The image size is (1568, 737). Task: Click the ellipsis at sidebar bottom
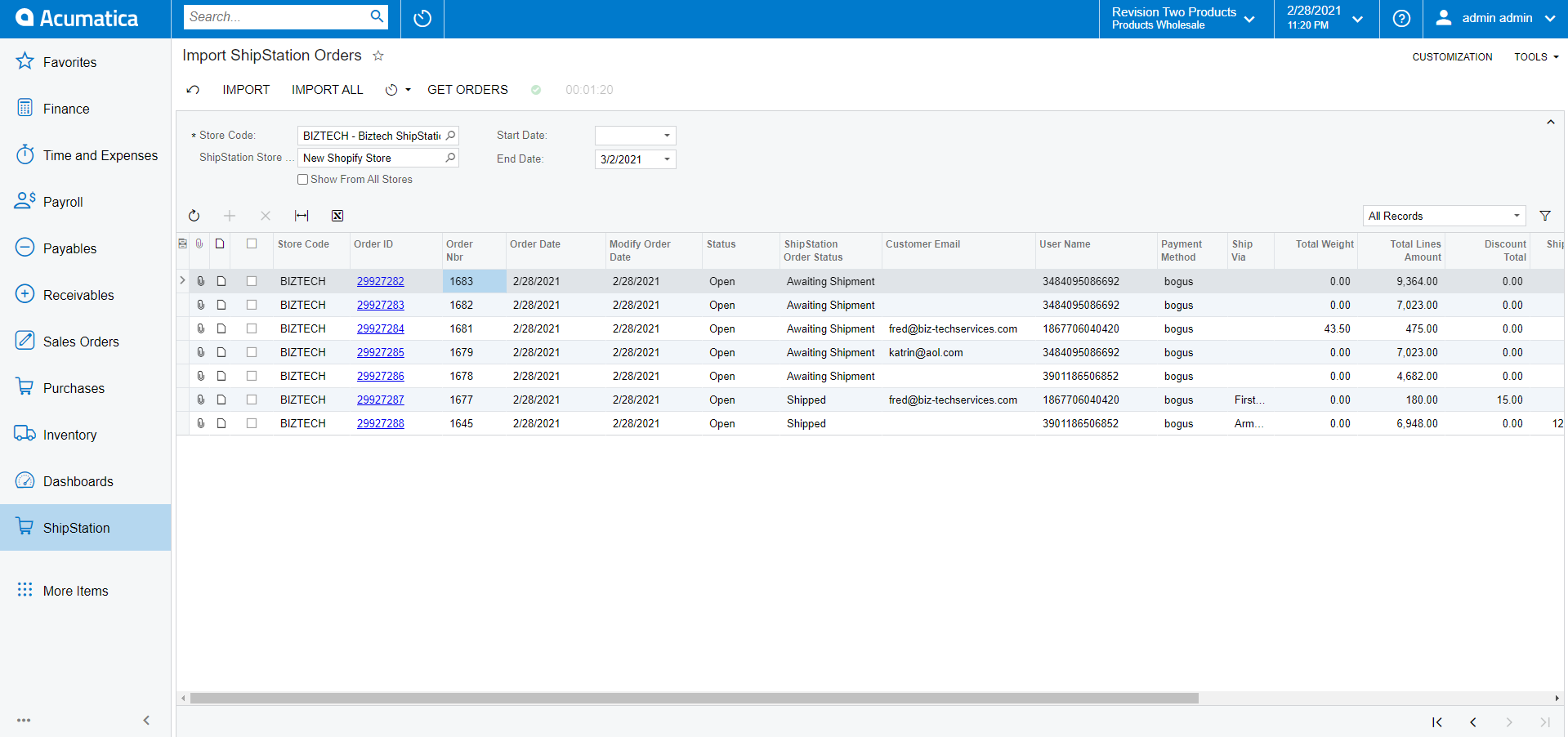tap(24, 721)
